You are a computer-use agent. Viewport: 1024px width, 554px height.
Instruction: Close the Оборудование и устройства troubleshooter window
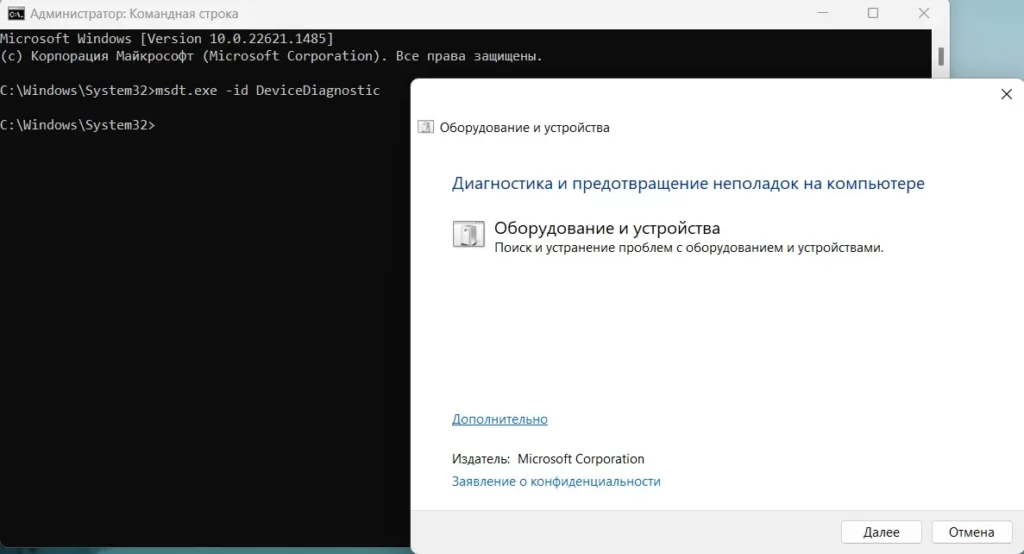click(x=1006, y=94)
